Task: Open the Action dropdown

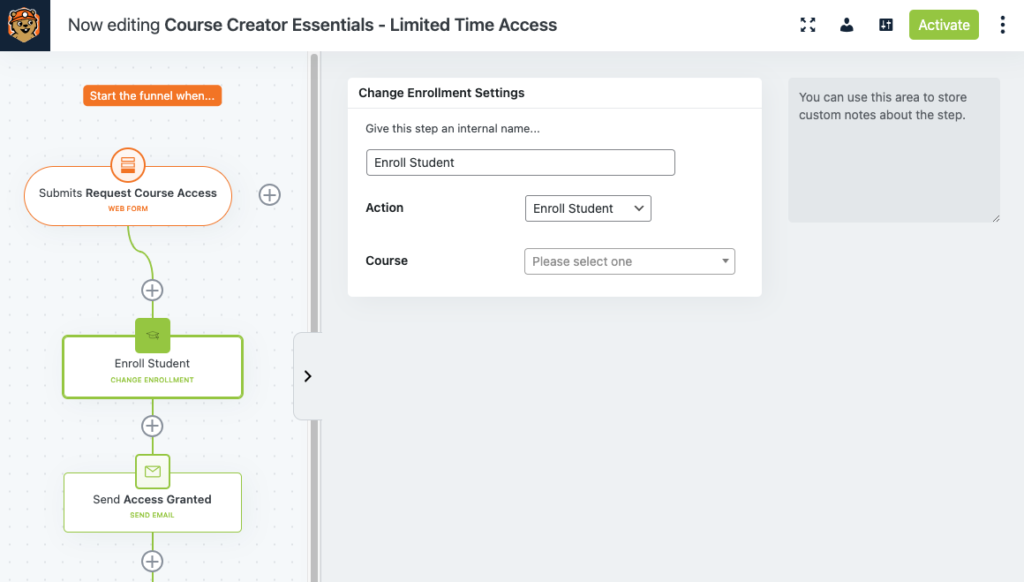Action: click(x=588, y=208)
